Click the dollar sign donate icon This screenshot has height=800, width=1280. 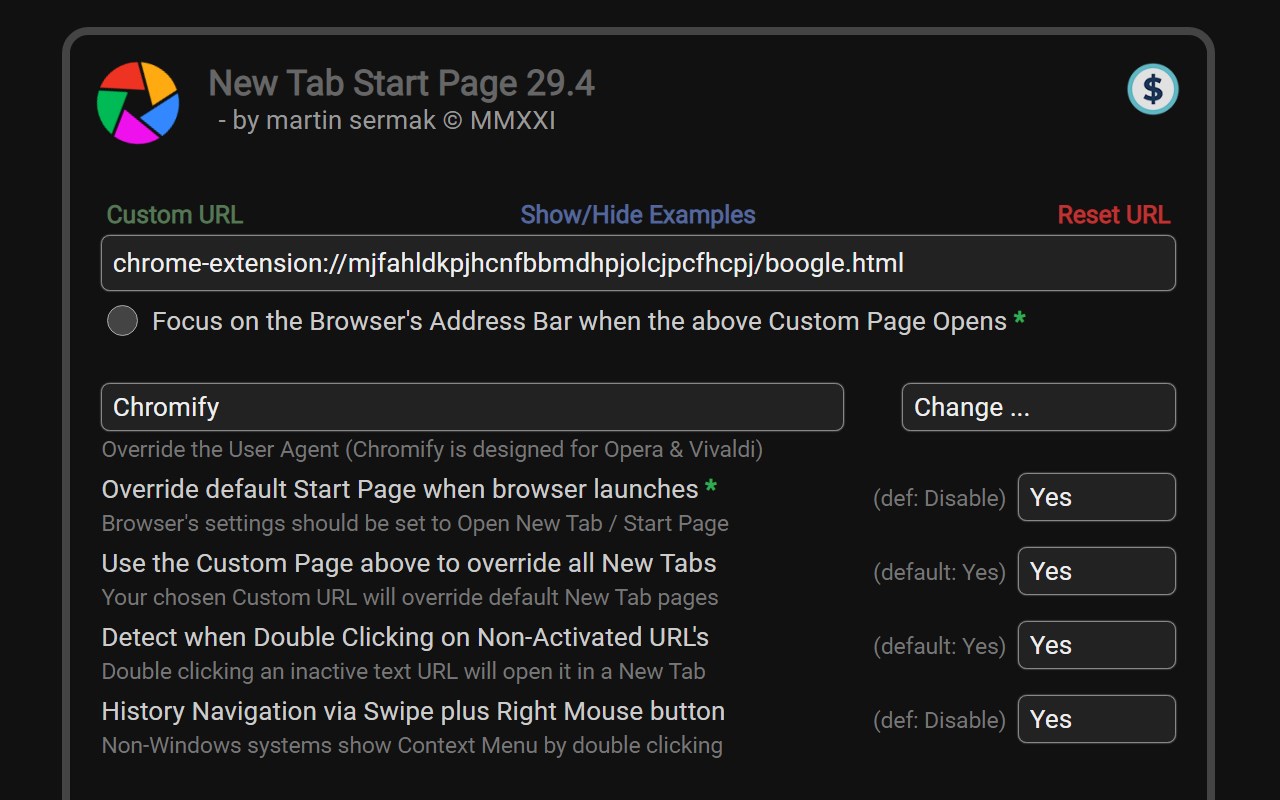pos(1153,90)
